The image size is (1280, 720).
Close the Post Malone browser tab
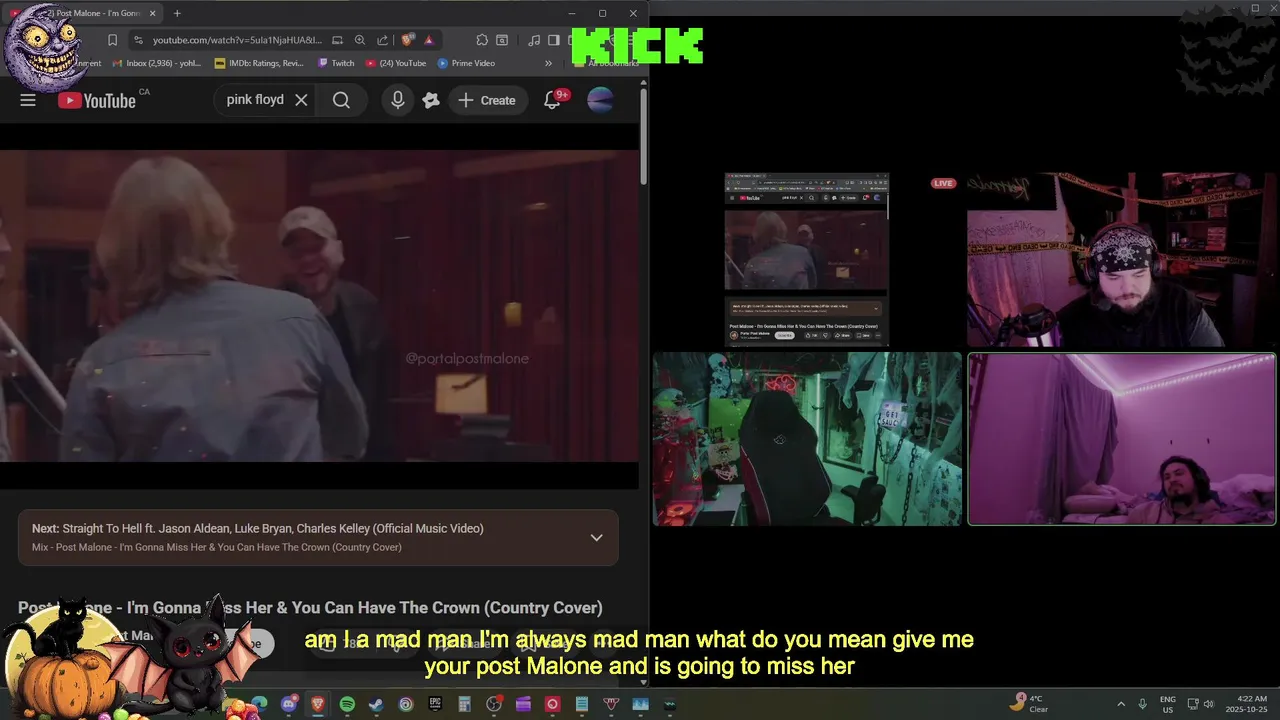point(152,13)
